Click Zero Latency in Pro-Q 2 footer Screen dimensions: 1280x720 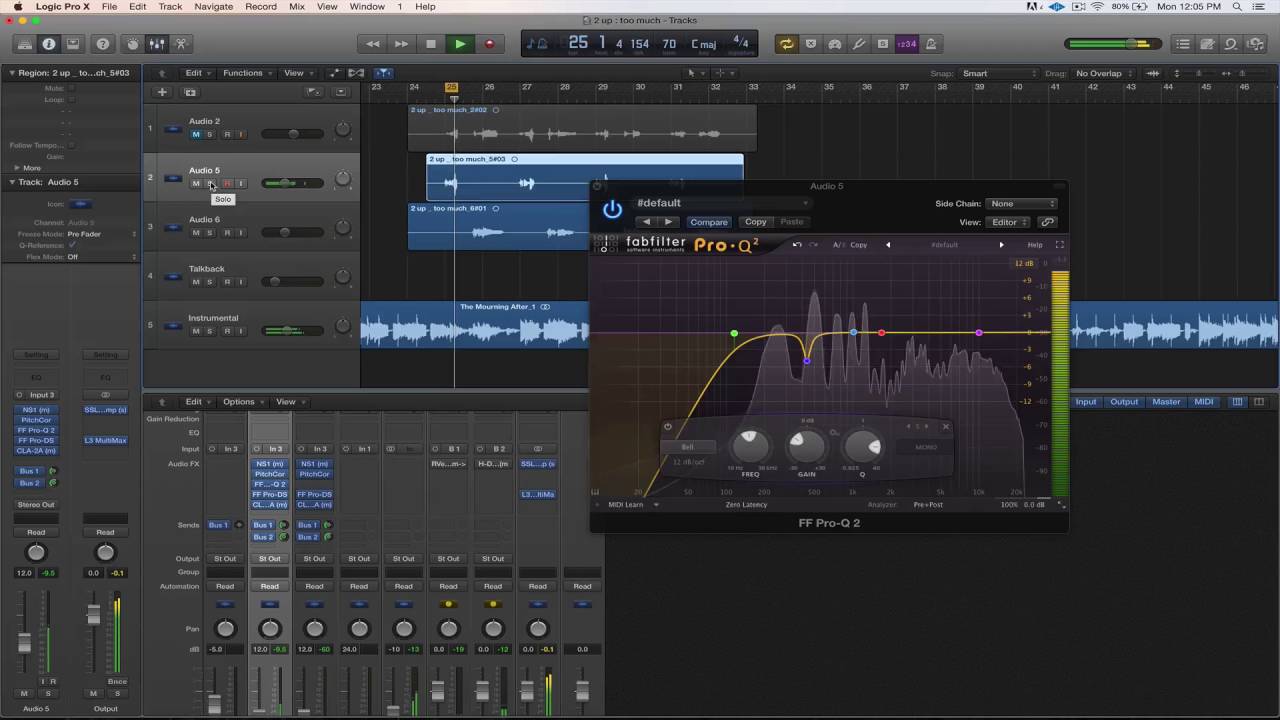746,505
